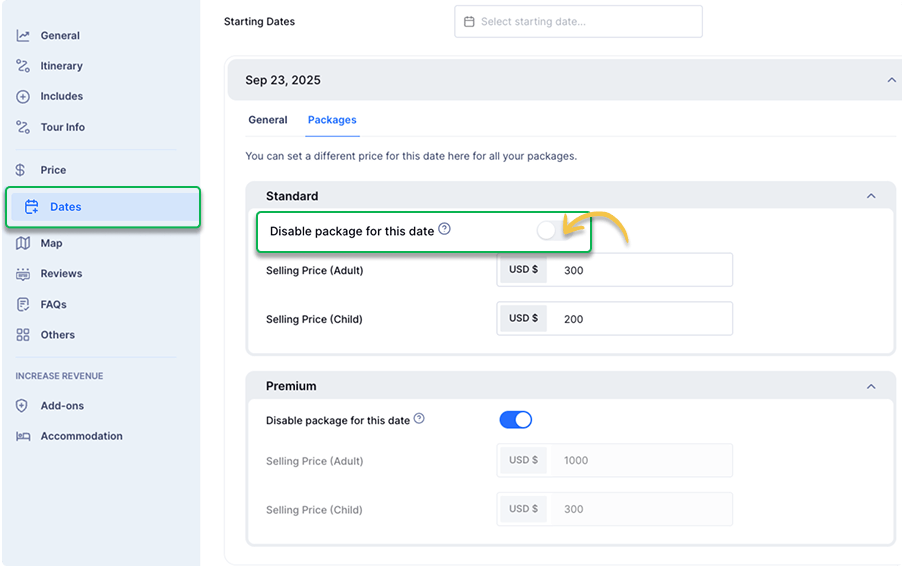The image size is (902, 568).
Task: Click the Itinerary route icon
Action: coord(23,66)
